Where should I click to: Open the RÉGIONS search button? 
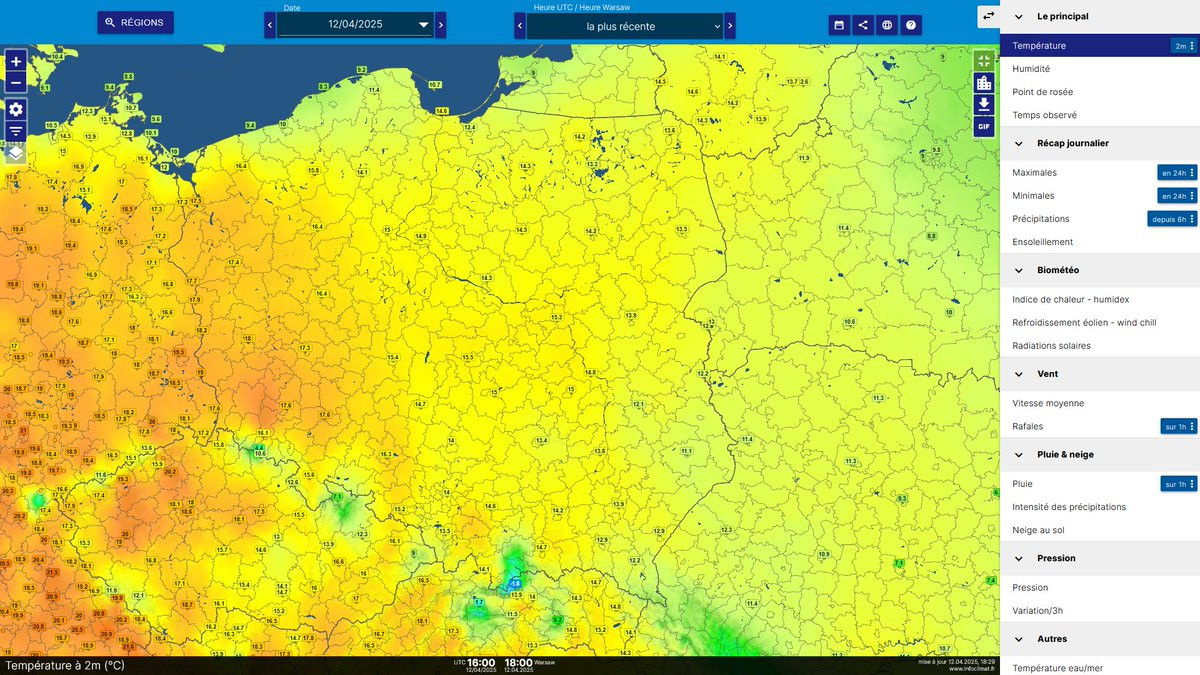click(x=136, y=22)
